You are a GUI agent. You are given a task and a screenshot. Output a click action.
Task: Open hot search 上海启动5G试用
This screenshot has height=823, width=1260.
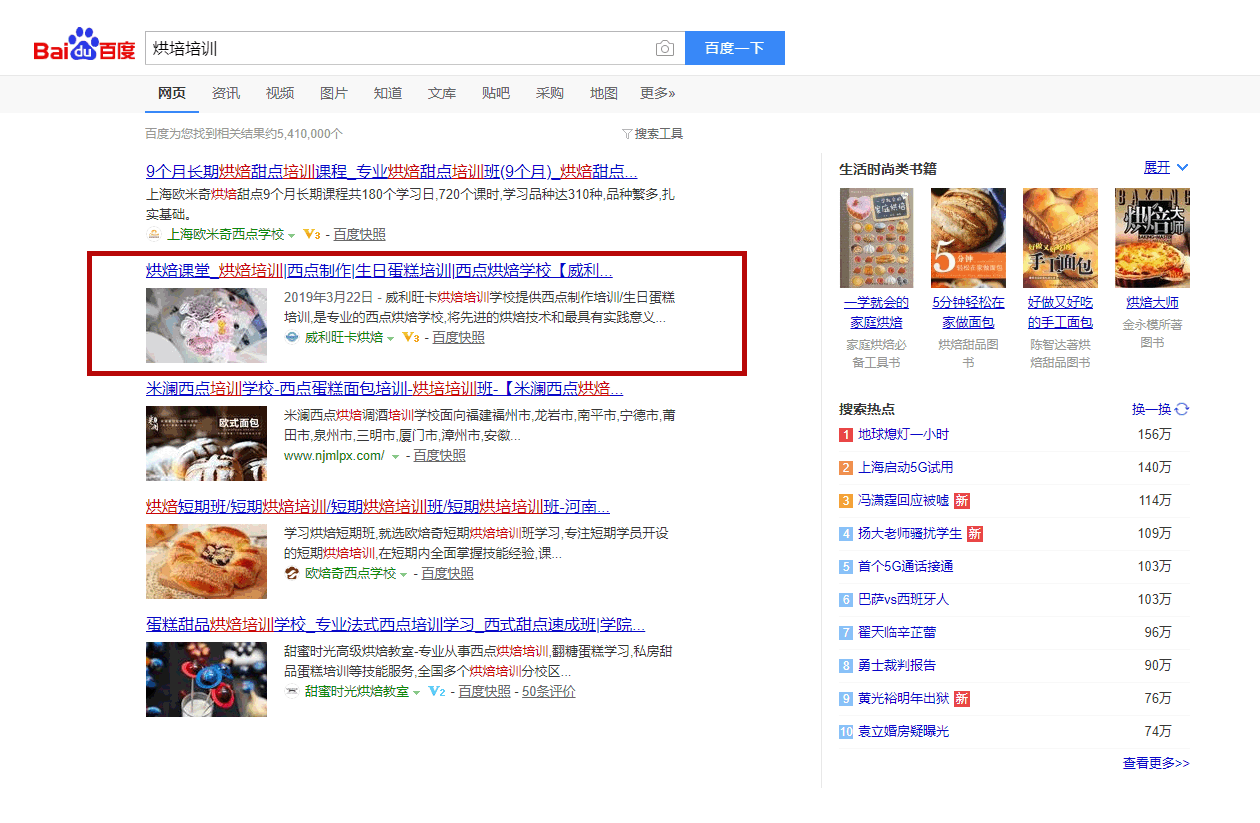pos(906,468)
